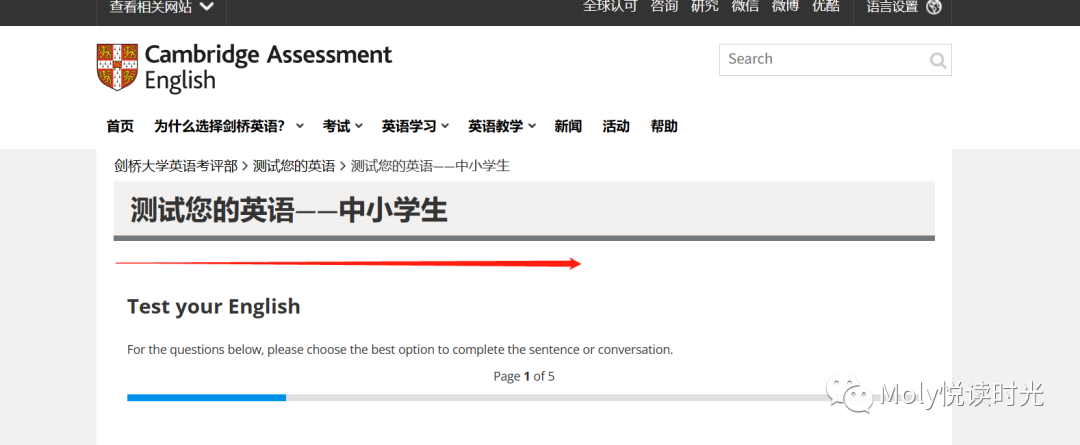Open the 英语教学 dropdown menu
1080x445 pixels.
click(x=502, y=126)
